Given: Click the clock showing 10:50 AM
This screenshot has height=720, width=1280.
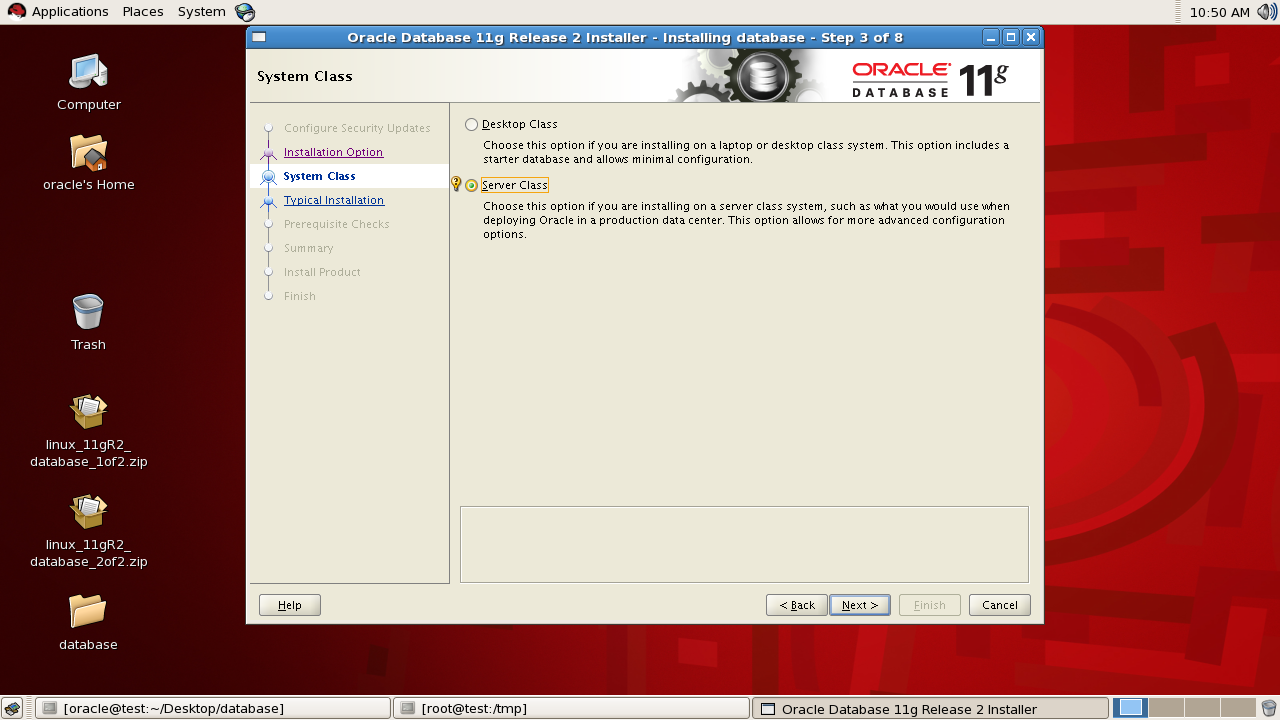Looking at the screenshot, I should [x=1220, y=12].
